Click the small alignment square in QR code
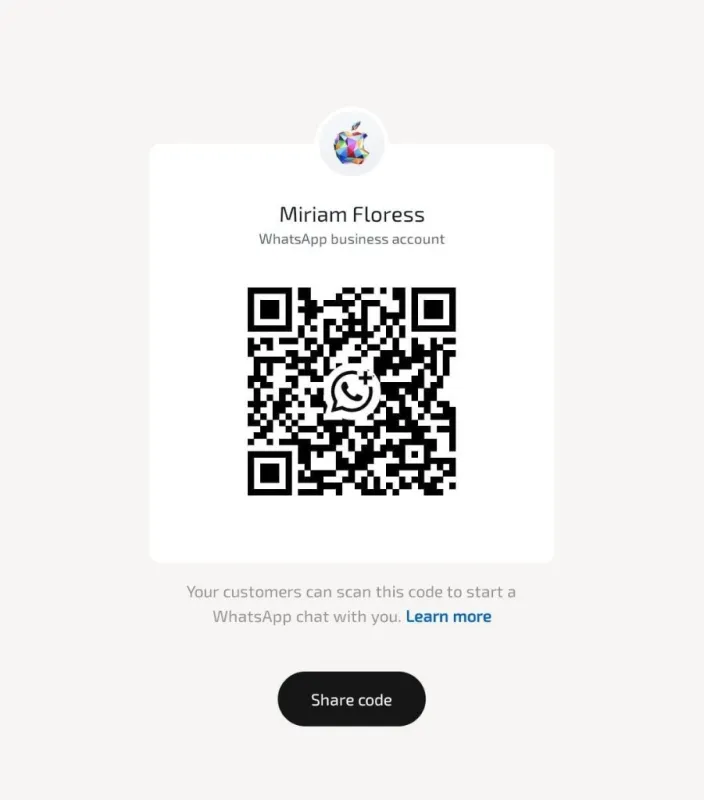The height and width of the screenshot is (800, 704). pos(415,454)
